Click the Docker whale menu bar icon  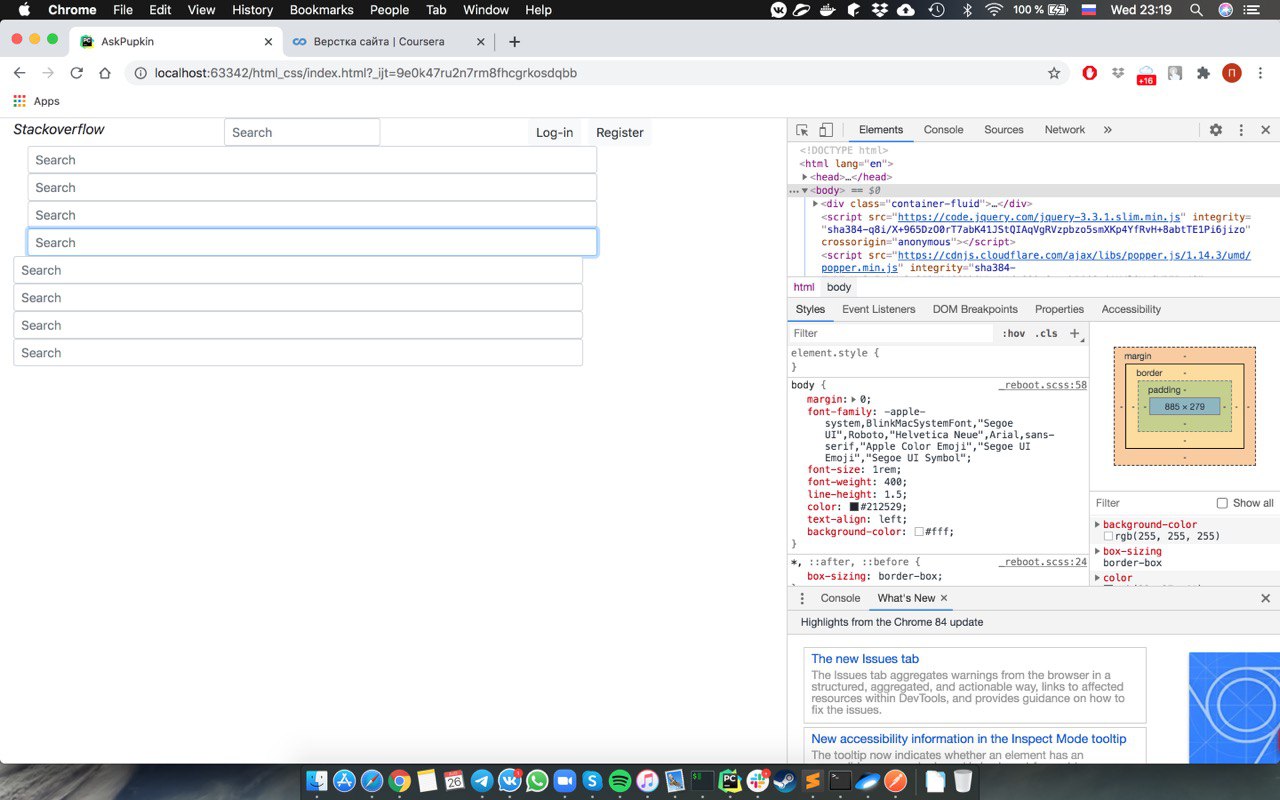pyautogui.click(x=827, y=10)
